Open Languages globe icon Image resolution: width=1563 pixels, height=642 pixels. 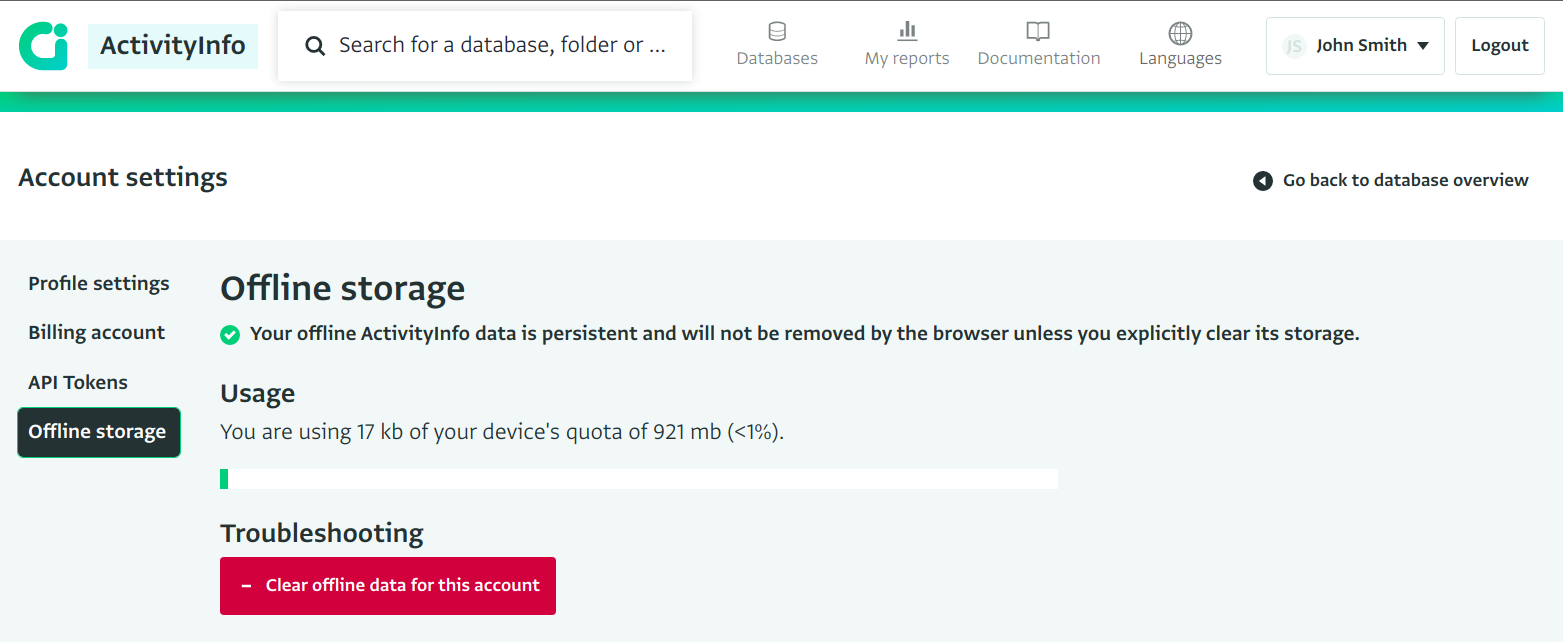pyautogui.click(x=1180, y=33)
